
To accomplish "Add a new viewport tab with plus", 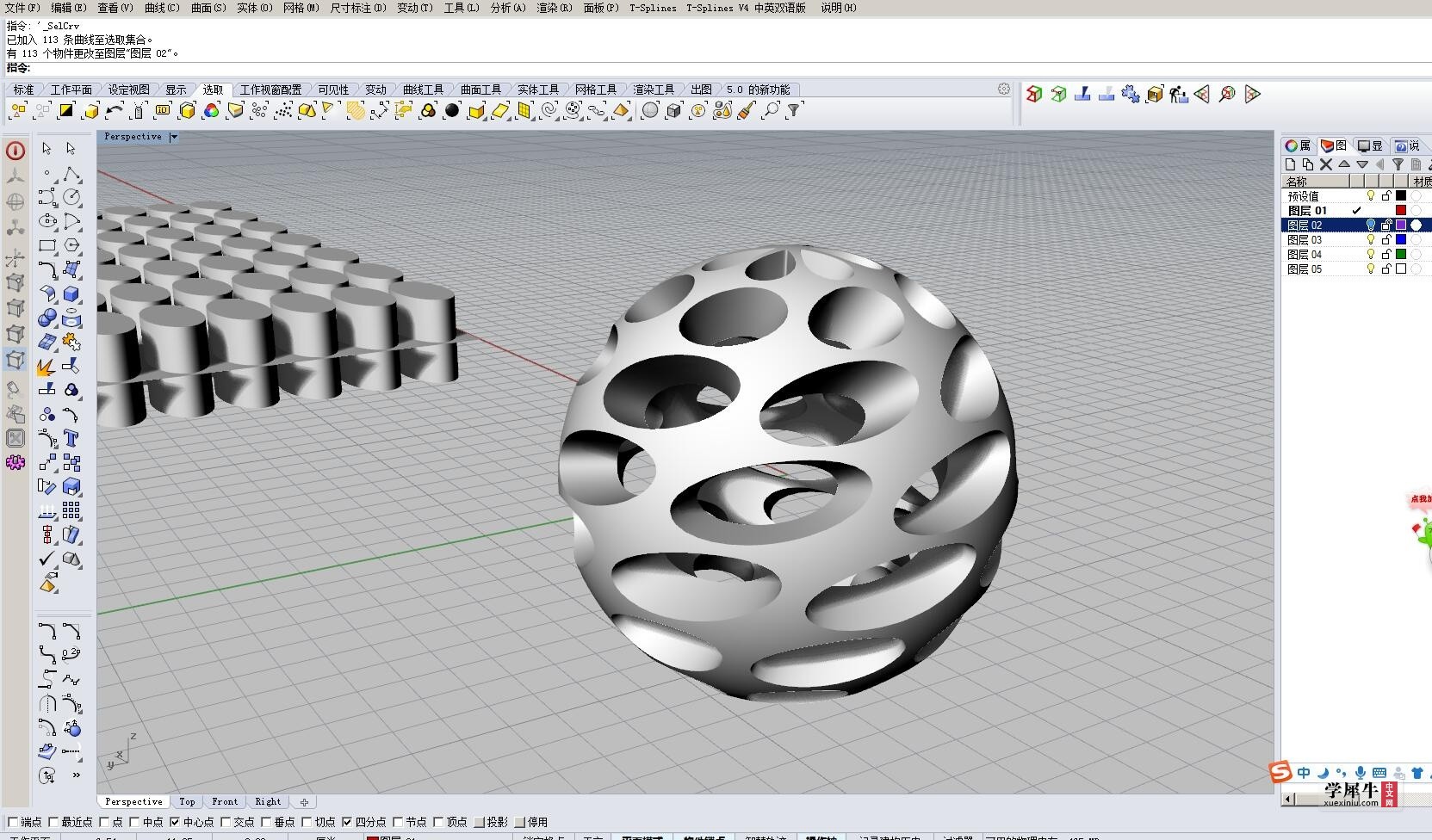I will coord(304,802).
